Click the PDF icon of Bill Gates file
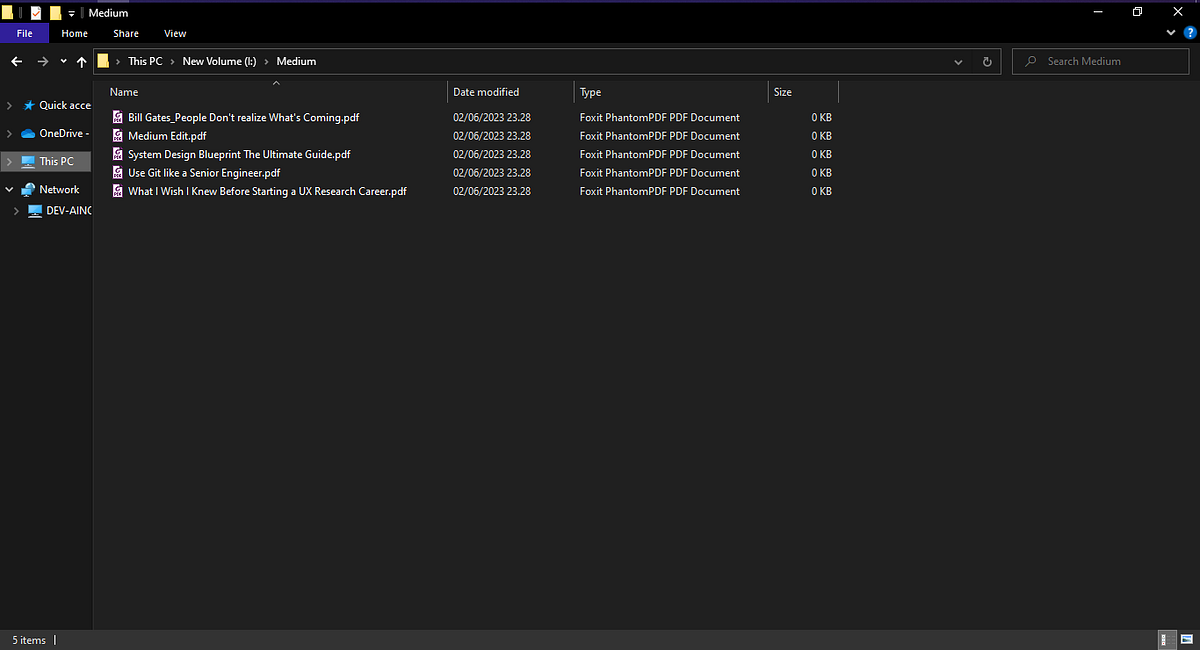 point(118,117)
